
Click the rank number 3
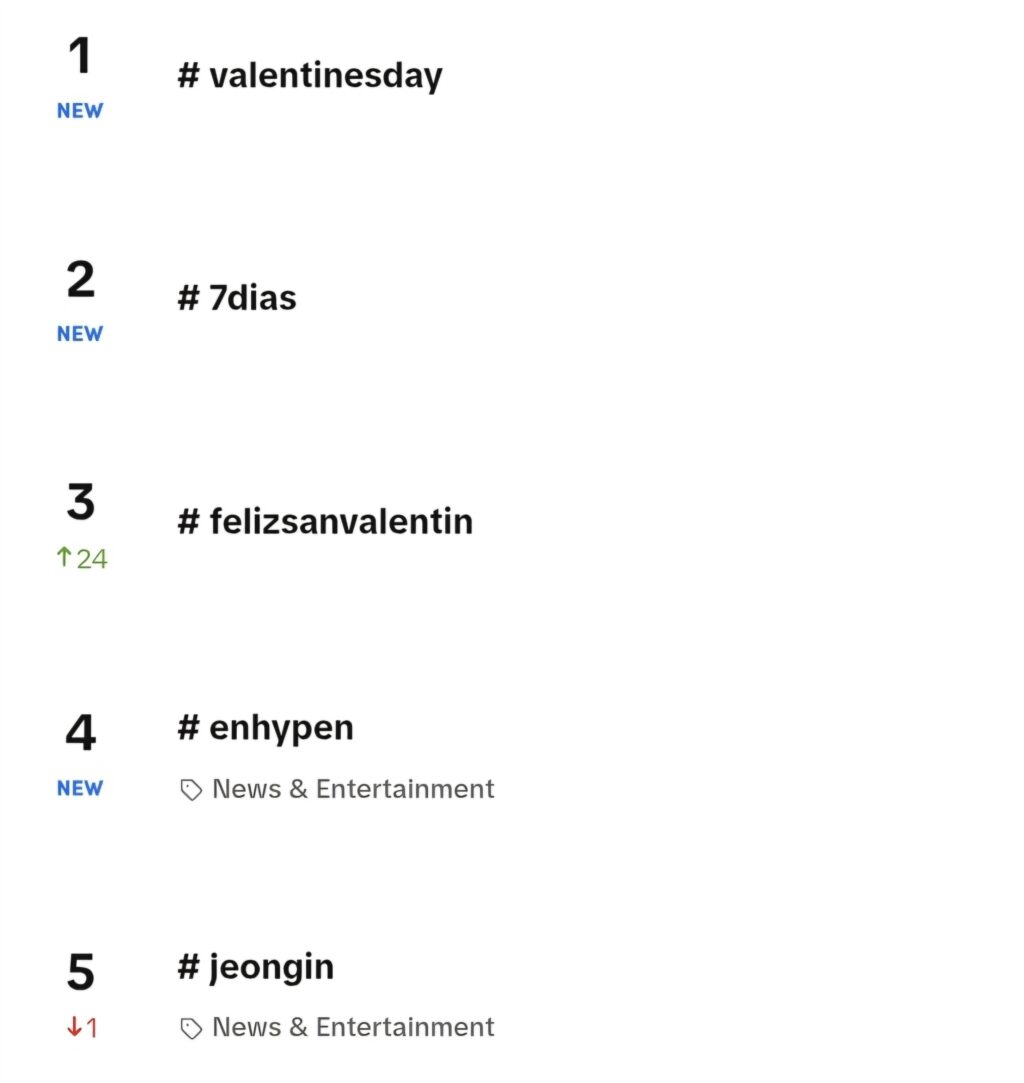coord(81,502)
